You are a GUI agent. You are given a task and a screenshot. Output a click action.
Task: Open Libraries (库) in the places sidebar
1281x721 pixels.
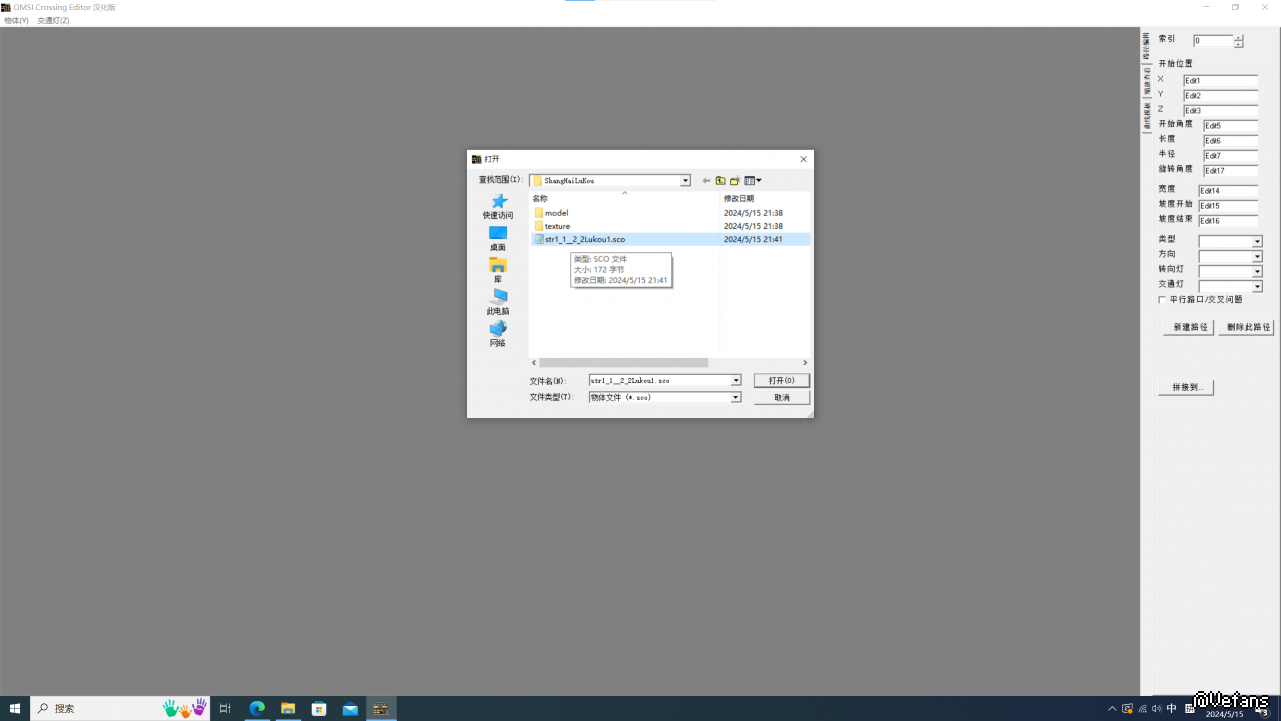(498, 266)
